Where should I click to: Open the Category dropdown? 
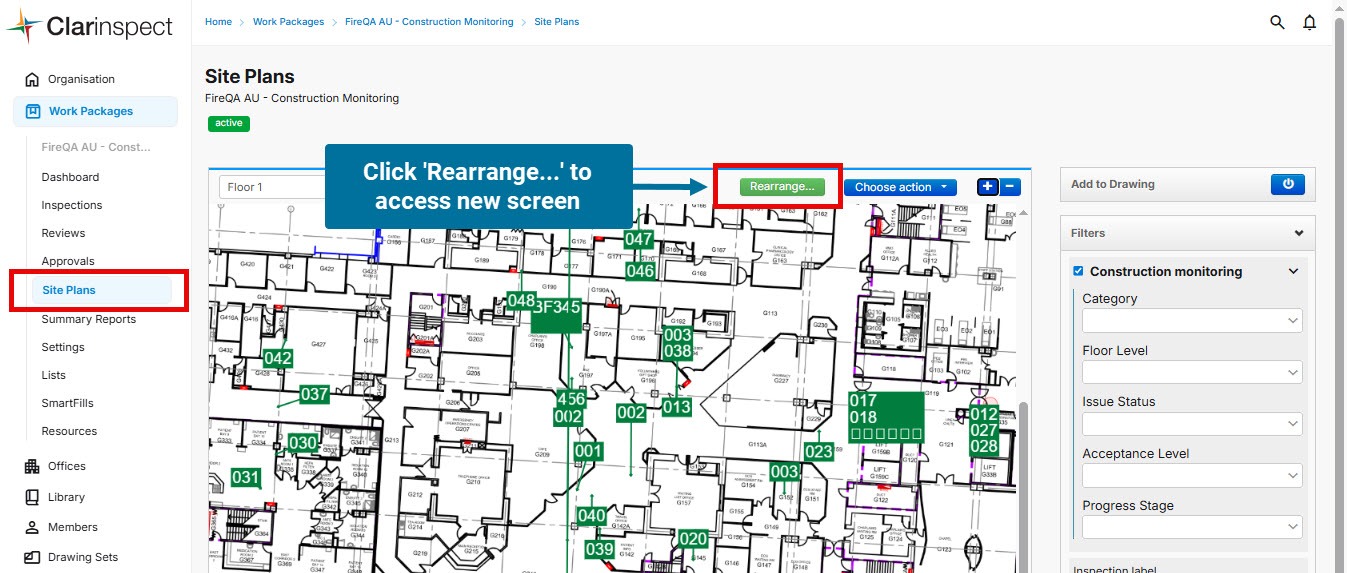tap(1191, 321)
